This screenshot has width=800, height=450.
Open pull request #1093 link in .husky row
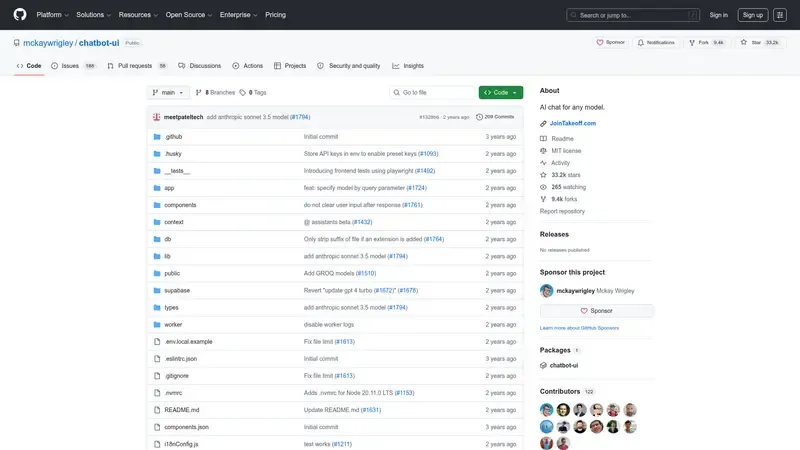pos(428,154)
